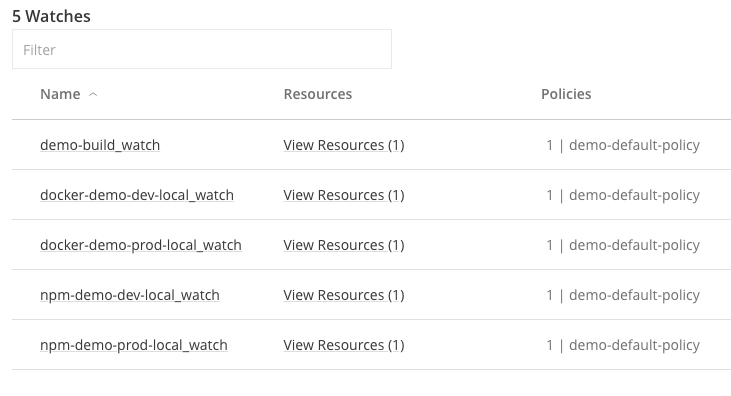This screenshot has width=731, height=396.
Task: Click the Resources column header
Action: [x=317, y=94]
